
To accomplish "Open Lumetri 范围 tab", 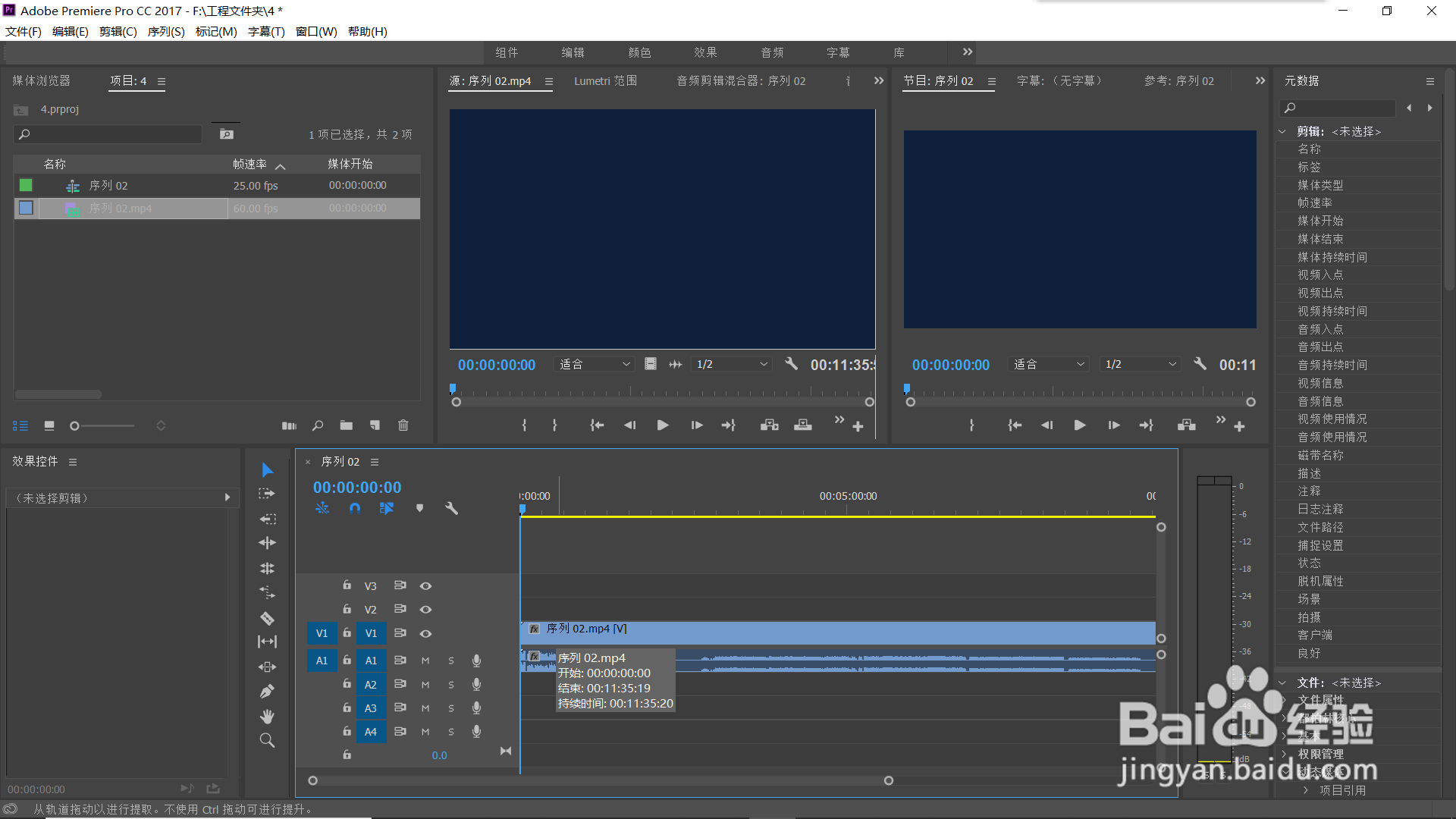I will pyautogui.click(x=605, y=81).
